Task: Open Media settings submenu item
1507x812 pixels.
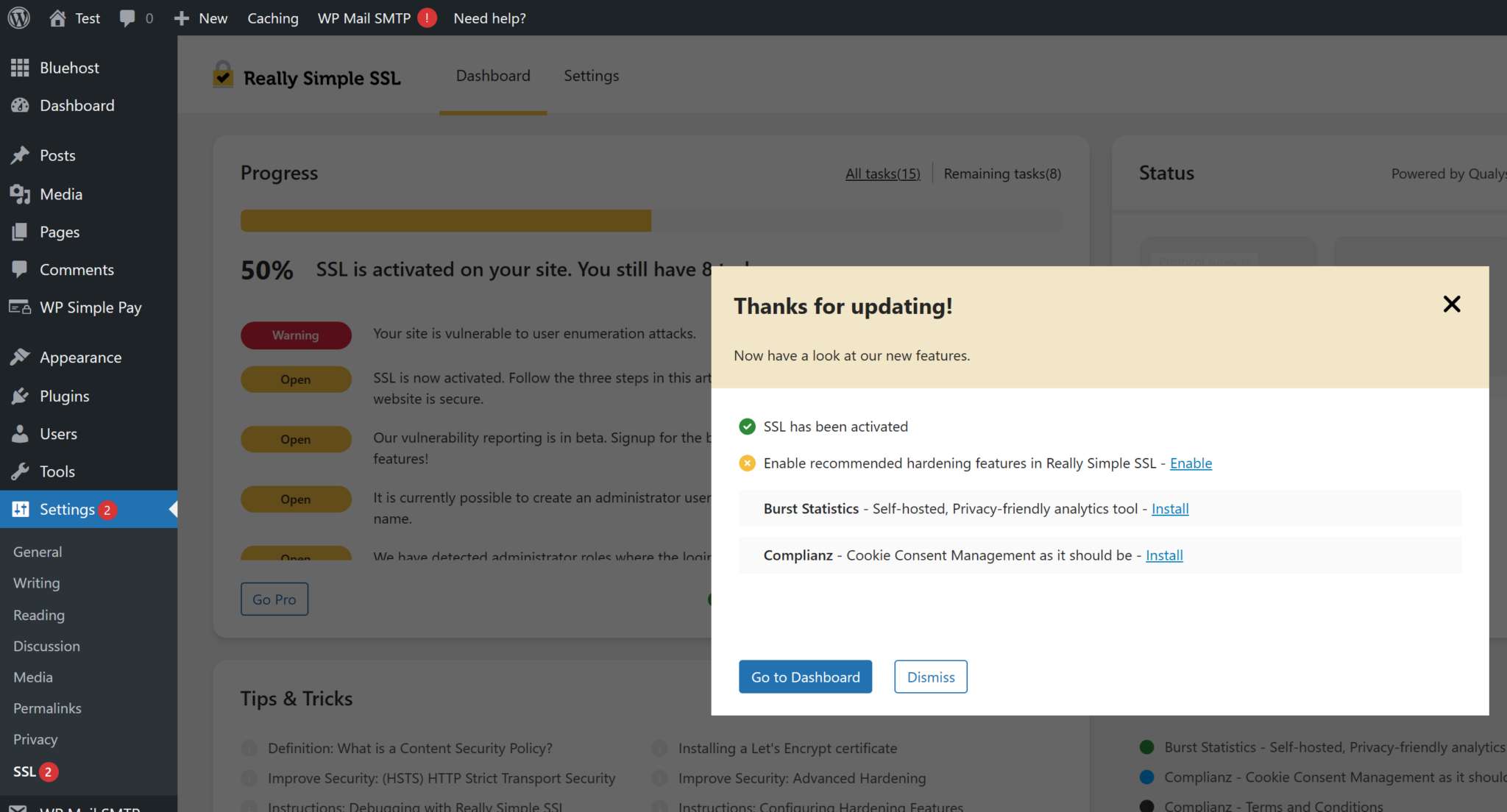Action: [33, 677]
